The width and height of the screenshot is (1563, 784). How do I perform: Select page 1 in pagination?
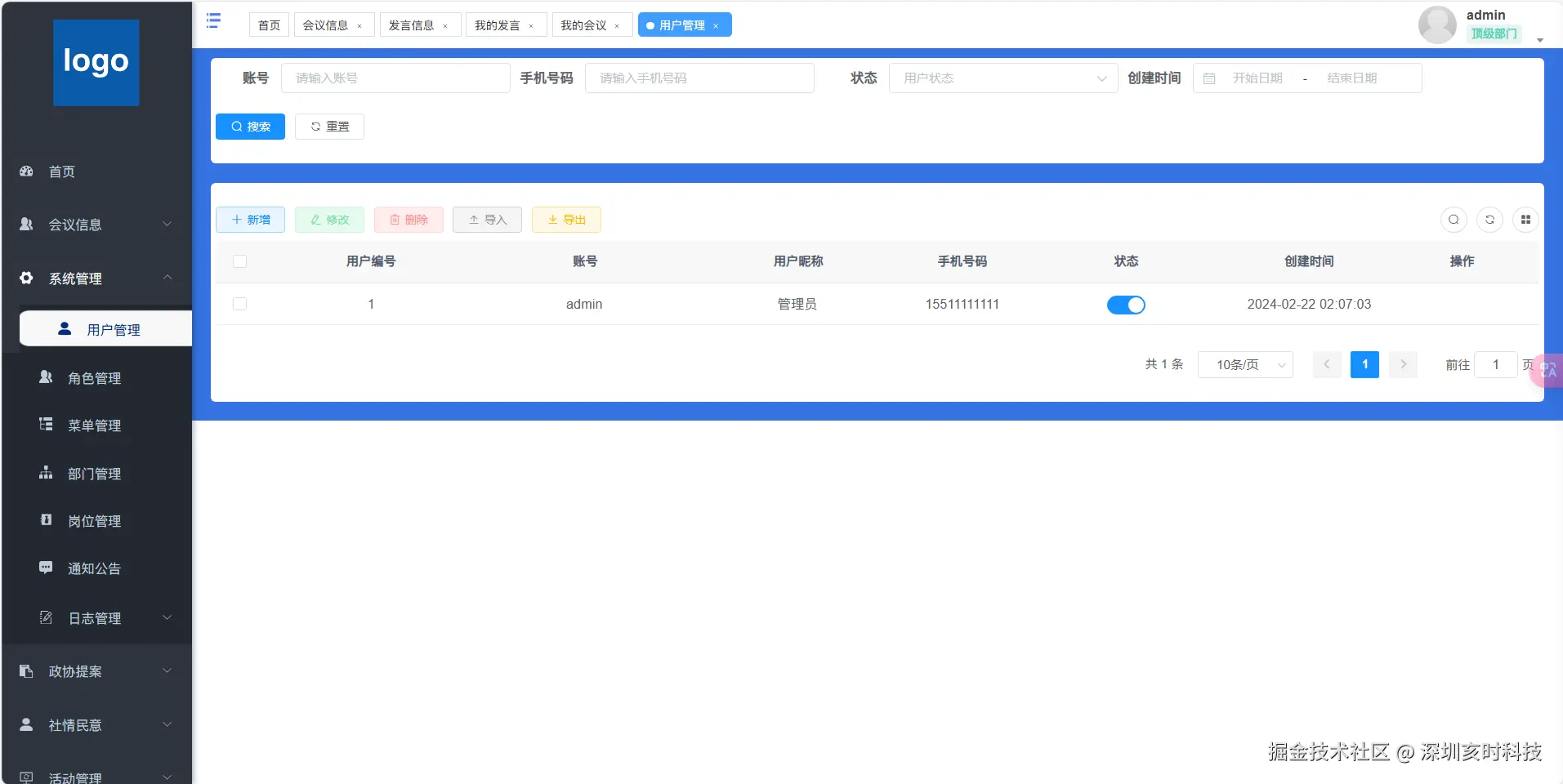click(x=1364, y=365)
